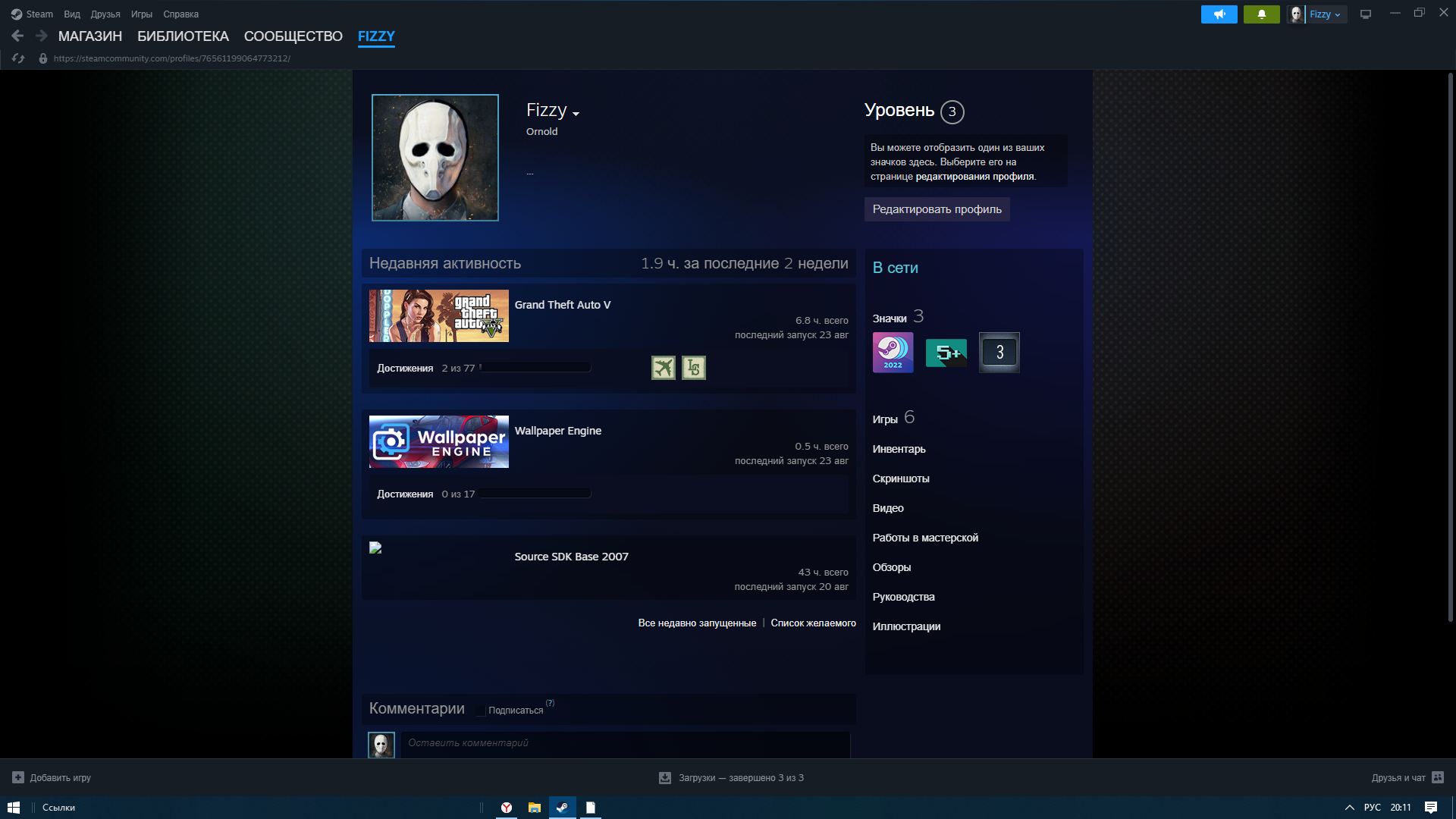Open Работы в мастерской link
1456x819 pixels.
[925, 538]
